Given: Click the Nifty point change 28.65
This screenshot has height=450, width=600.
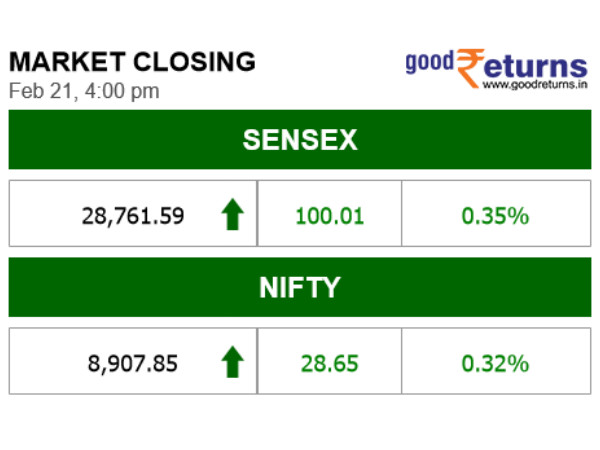Looking at the screenshot, I should click(330, 362).
